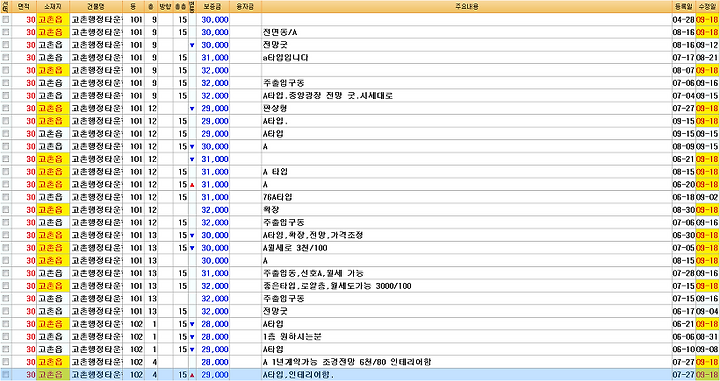The width and height of the screenshot is (720, 381).
Task: Click the 09-02 modified date
Action: (x=707, y=197)
